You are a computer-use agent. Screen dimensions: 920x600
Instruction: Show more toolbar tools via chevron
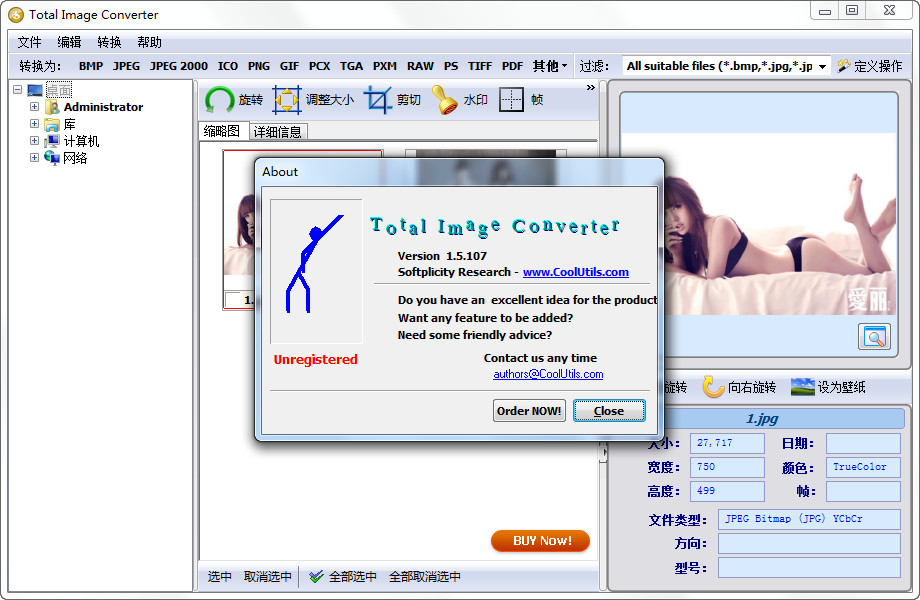pos(590,87)
